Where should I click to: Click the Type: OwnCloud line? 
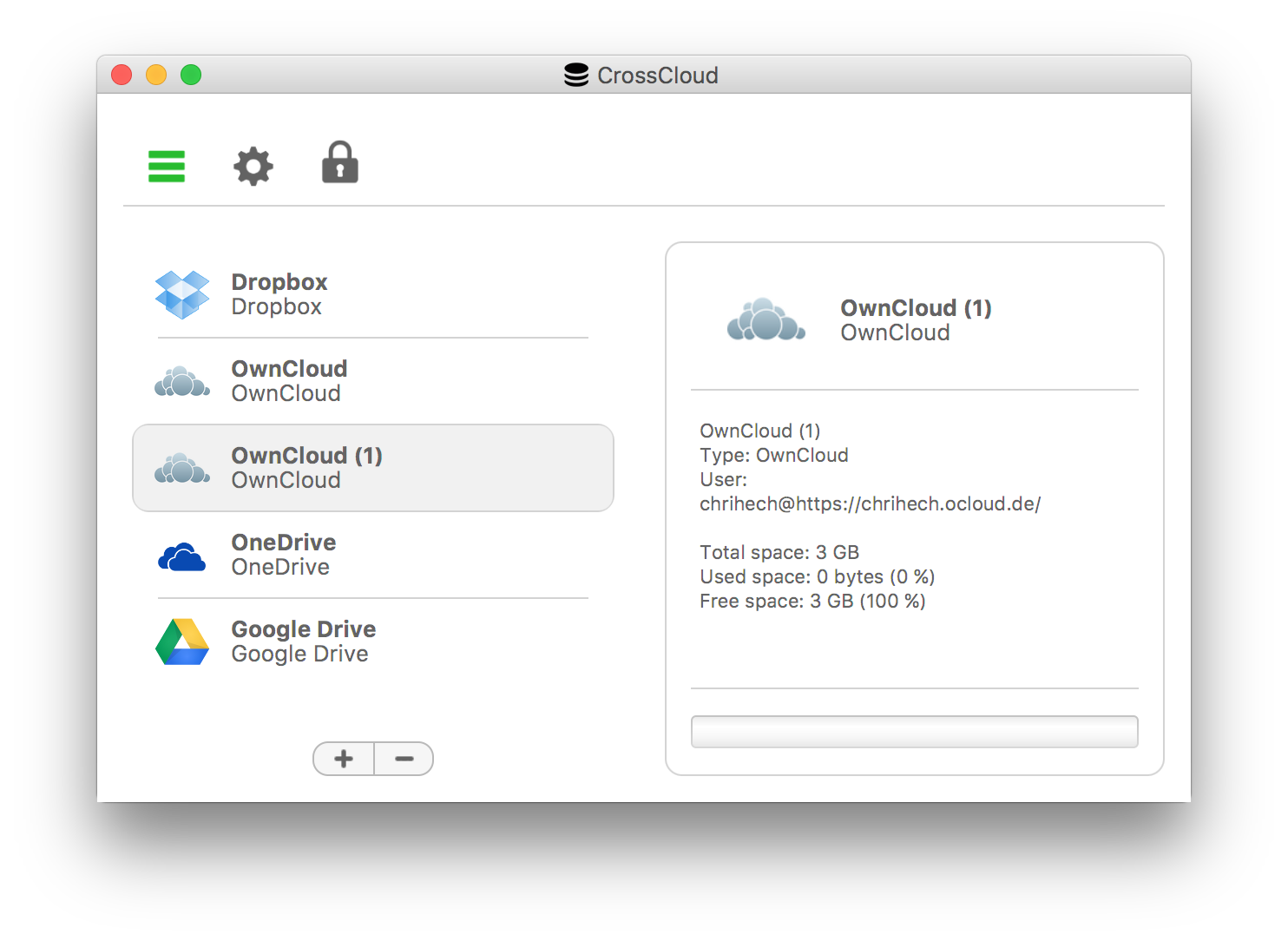point(774,455)
